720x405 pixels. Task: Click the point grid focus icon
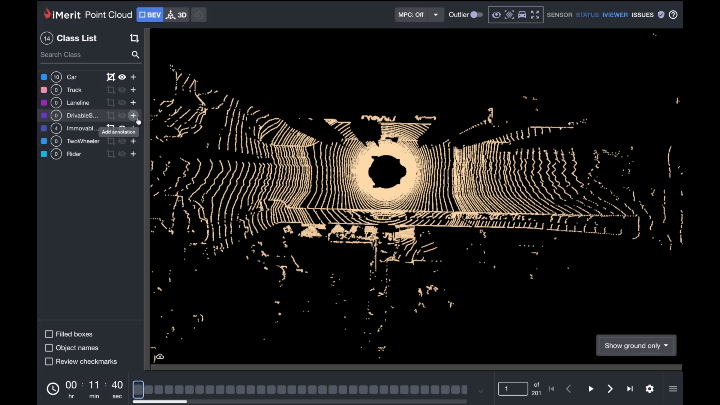(x=509, y=15)
